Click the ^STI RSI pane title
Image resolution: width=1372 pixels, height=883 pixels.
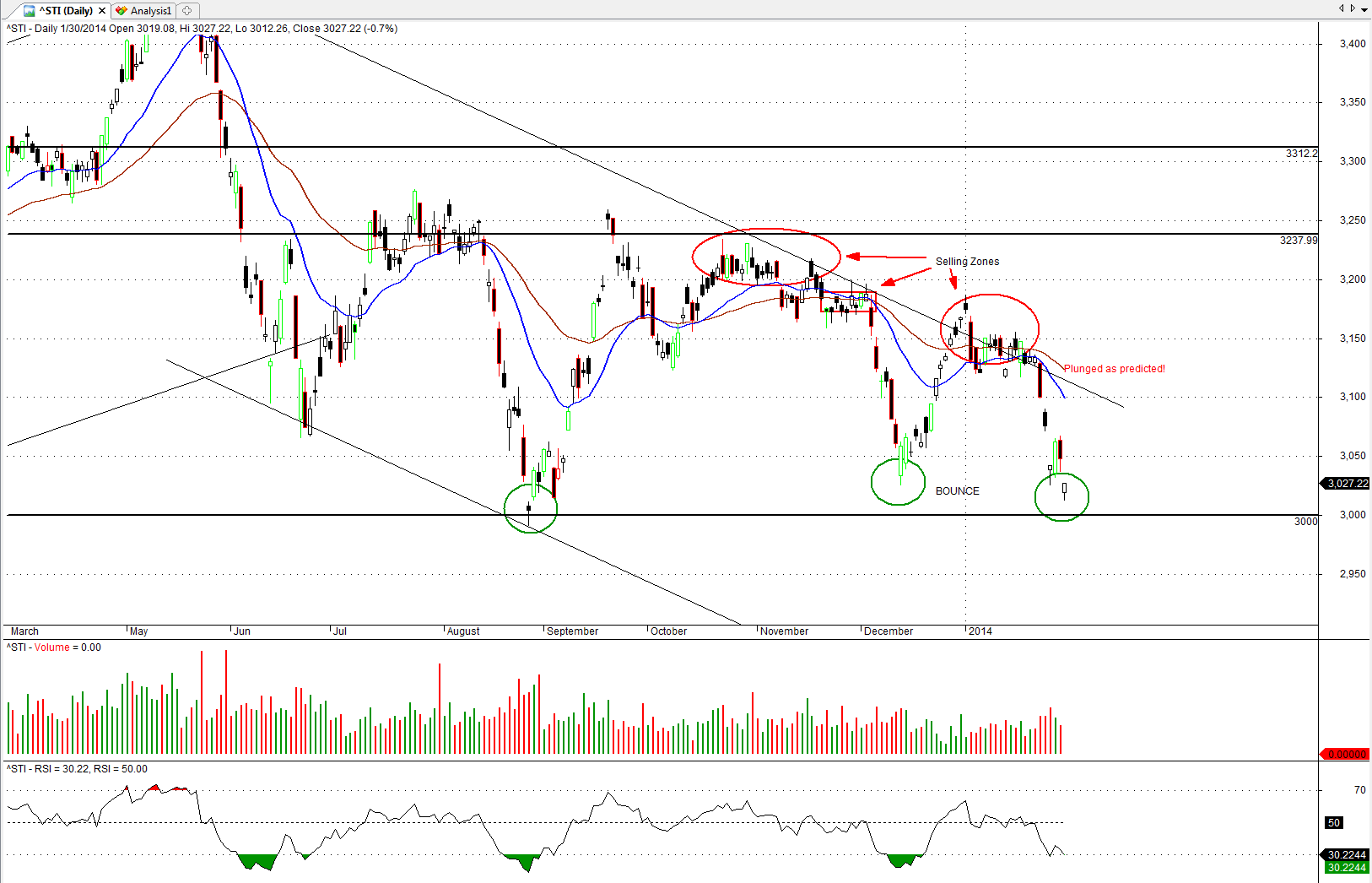coord(77,769)
